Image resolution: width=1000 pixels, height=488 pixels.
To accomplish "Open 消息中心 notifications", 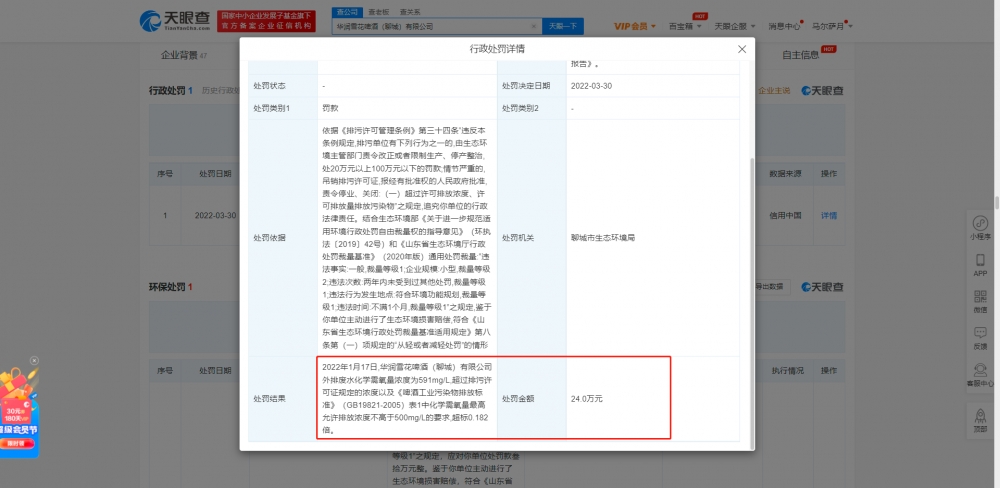I will point(784,26).
